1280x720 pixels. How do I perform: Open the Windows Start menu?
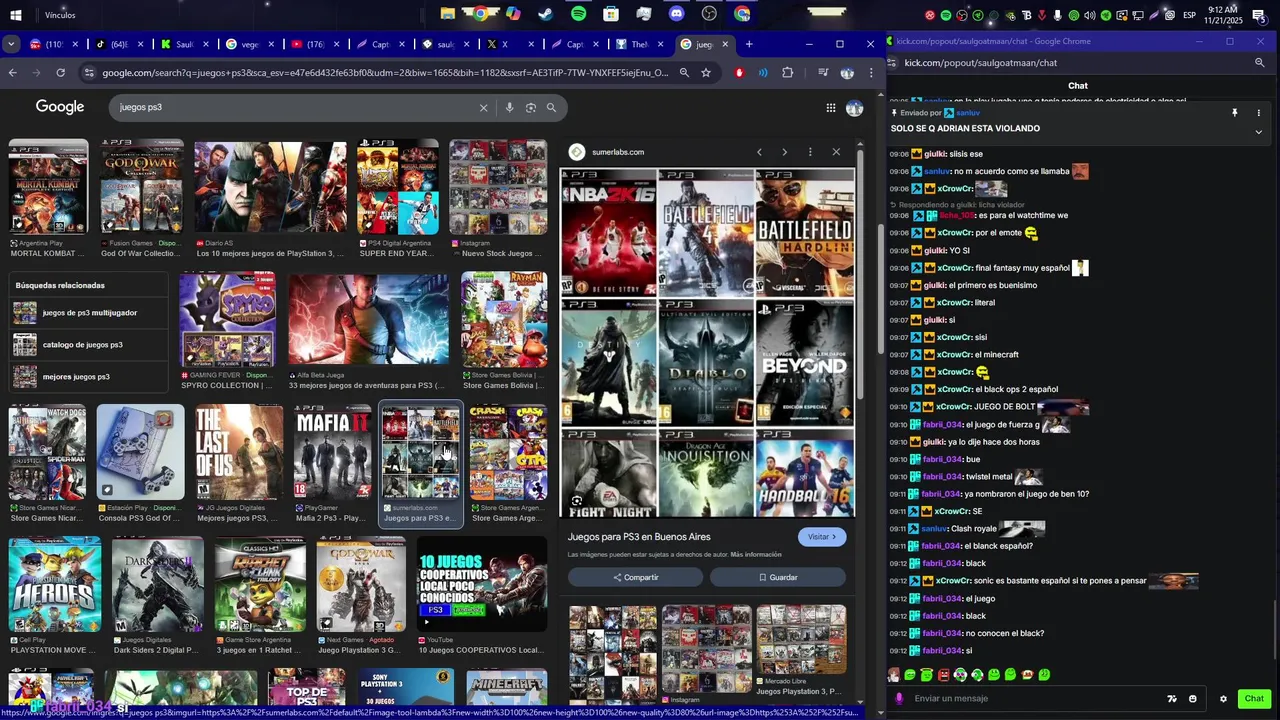[x=15, y=15]
